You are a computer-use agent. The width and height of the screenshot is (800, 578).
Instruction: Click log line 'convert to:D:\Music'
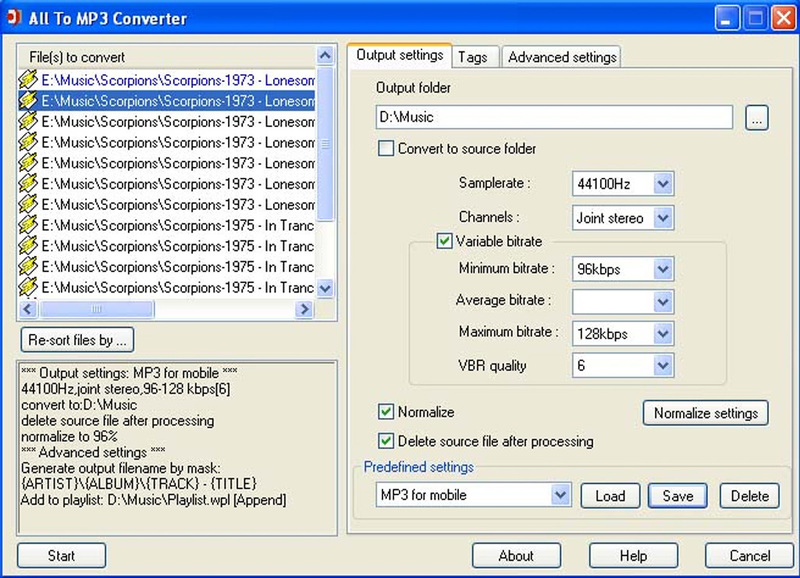[79, 405]
